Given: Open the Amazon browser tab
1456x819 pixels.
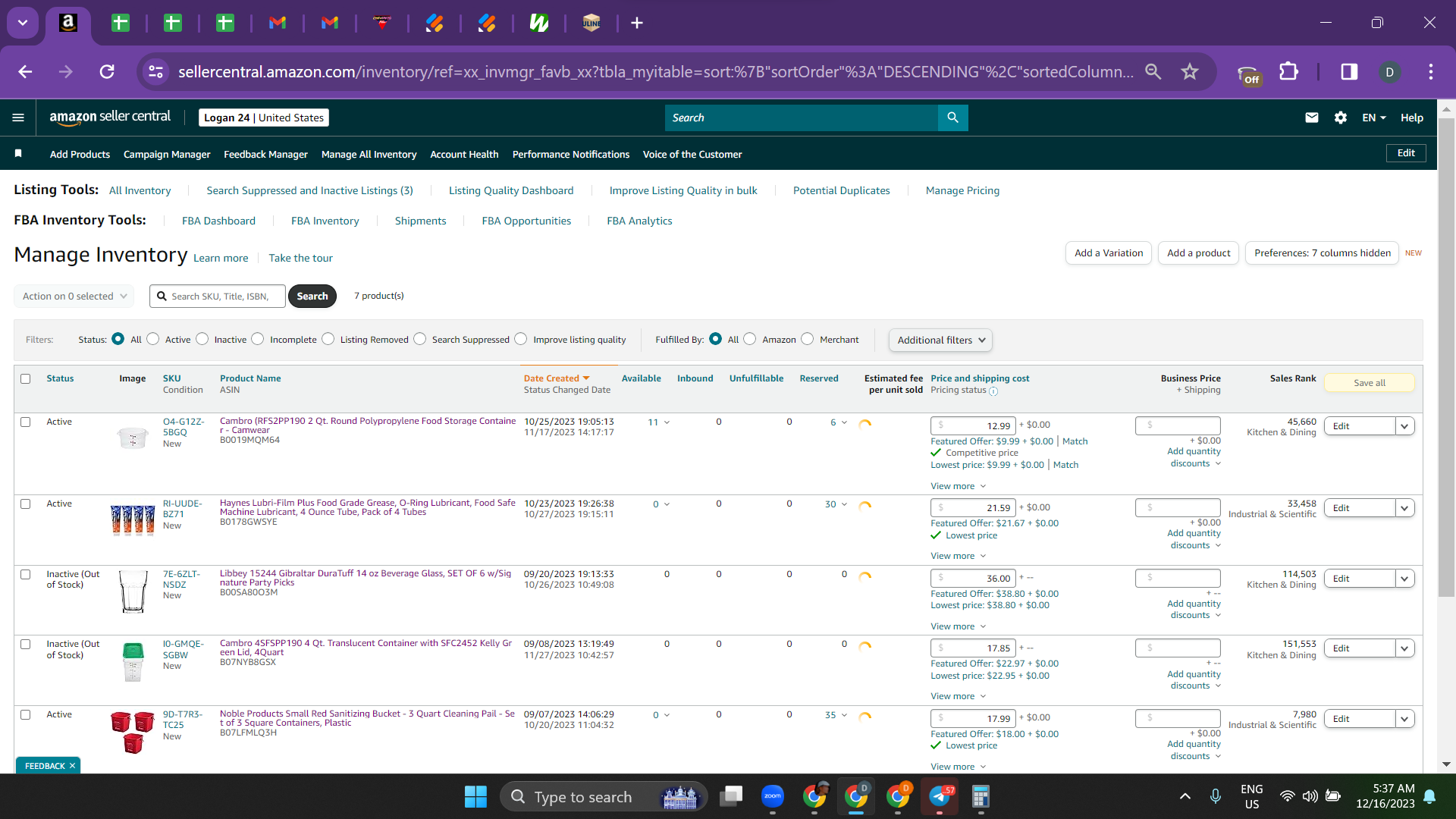Looking at the screenshot, I should point(68,24).
